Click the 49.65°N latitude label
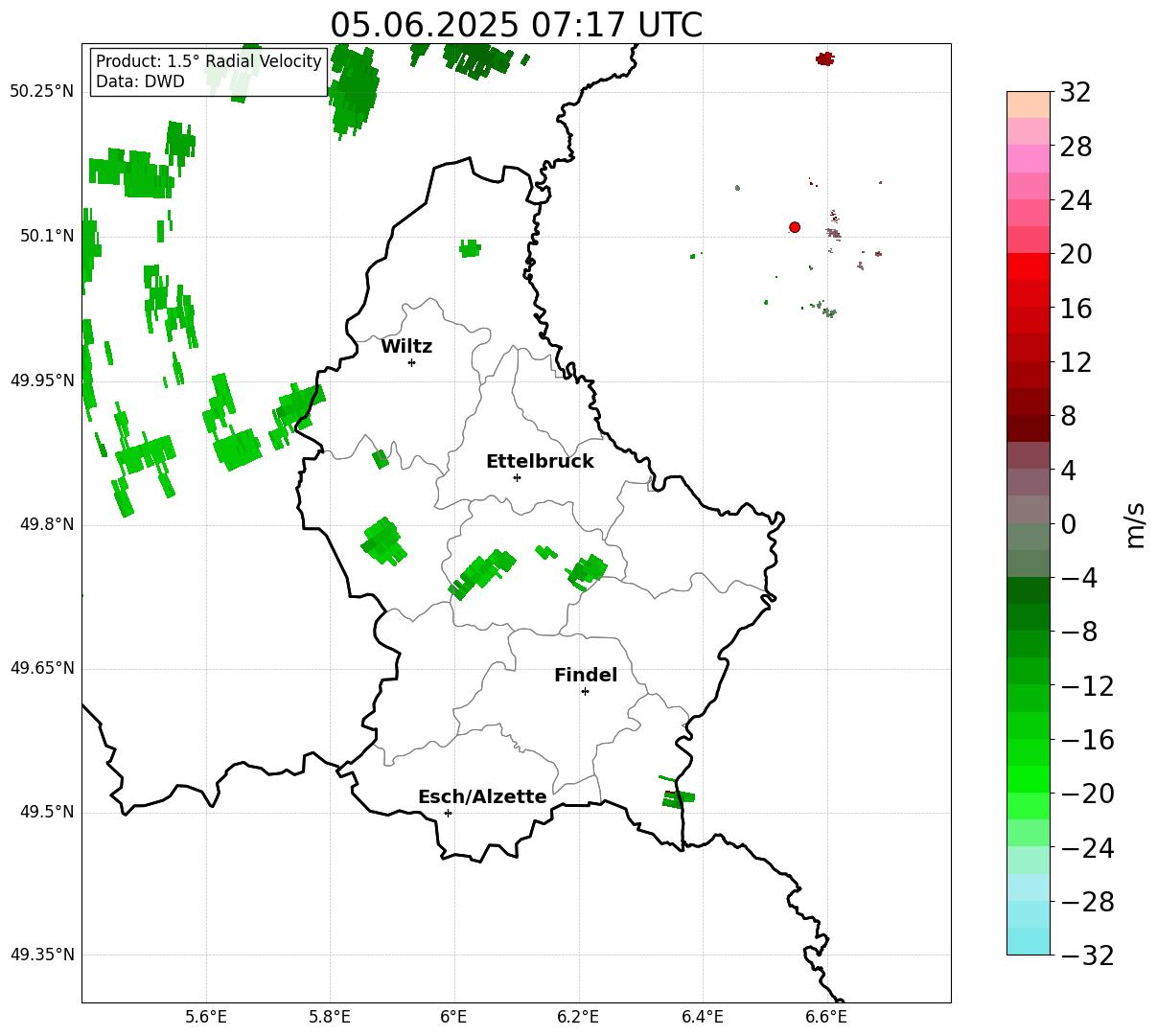This screenshot has width=1157, height=1036. (42, 668)
